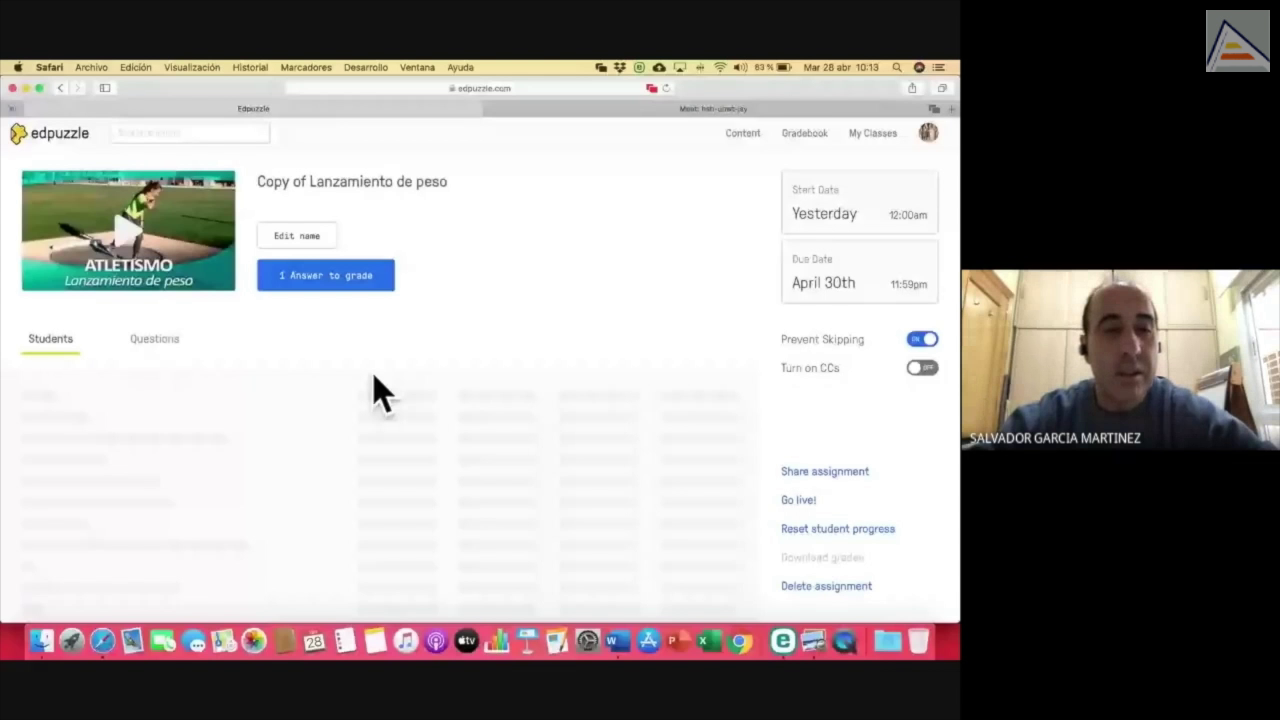The height and width of the screenshot is (720, 1280).
Task: Open Spotlight search
Action: [x=897, y=67]
